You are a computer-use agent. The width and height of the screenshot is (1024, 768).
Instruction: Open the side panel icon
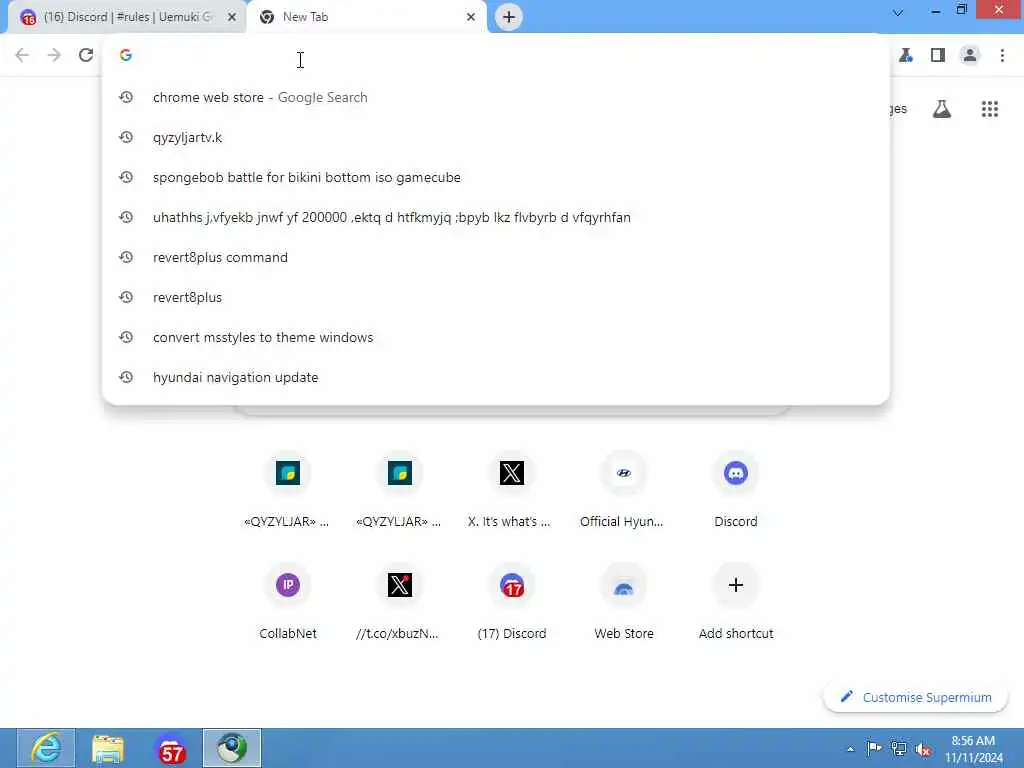click(938, 56)
